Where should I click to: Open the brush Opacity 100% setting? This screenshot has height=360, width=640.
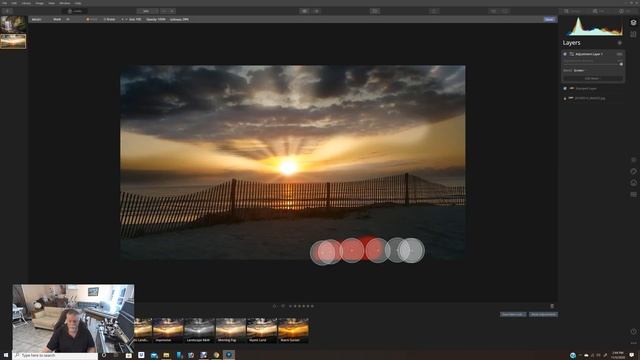pyautogui.click(x=156, y=19)
